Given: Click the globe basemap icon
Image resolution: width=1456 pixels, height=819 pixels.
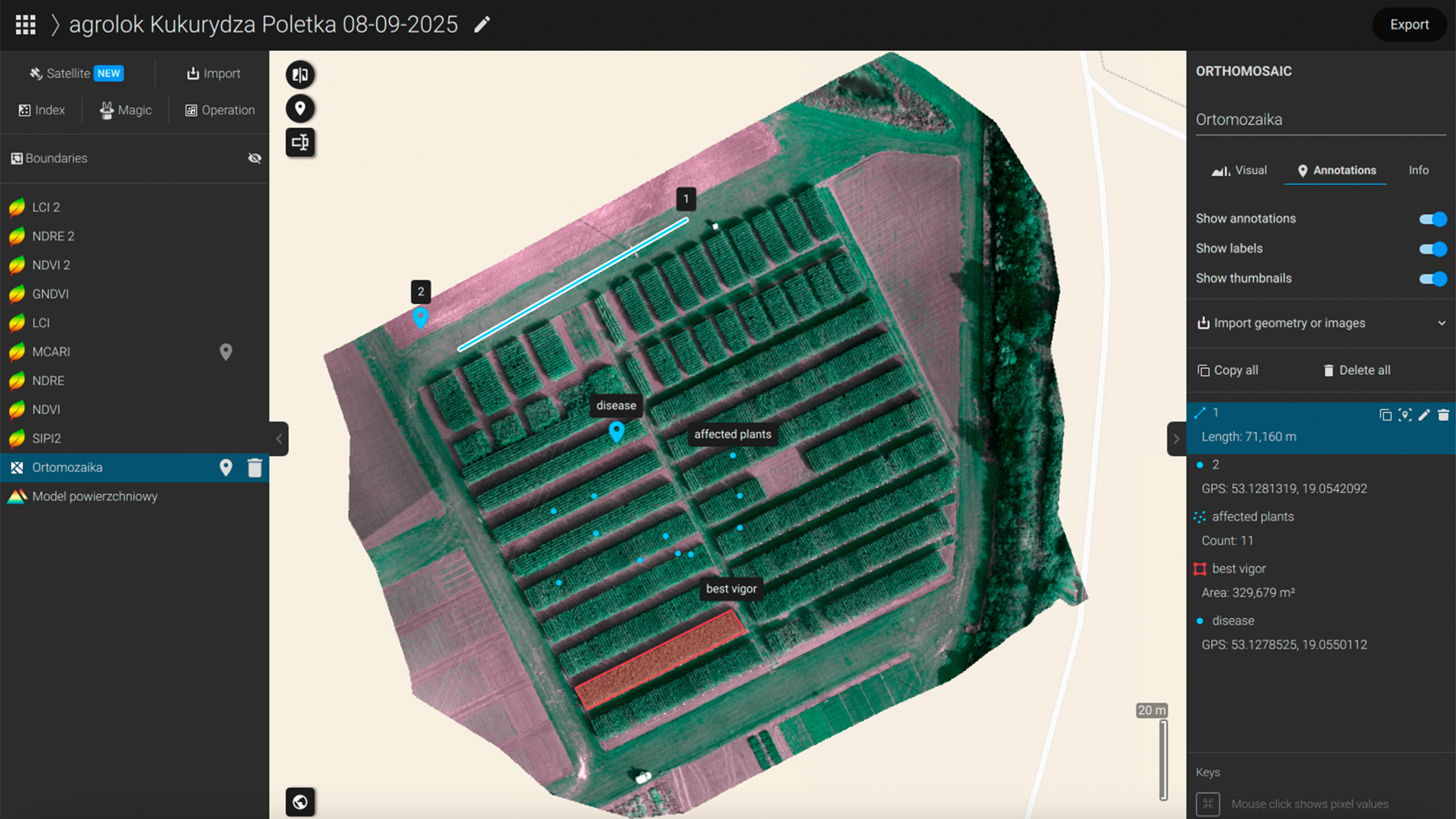Looking at the screenshot, I should (300, 801).
